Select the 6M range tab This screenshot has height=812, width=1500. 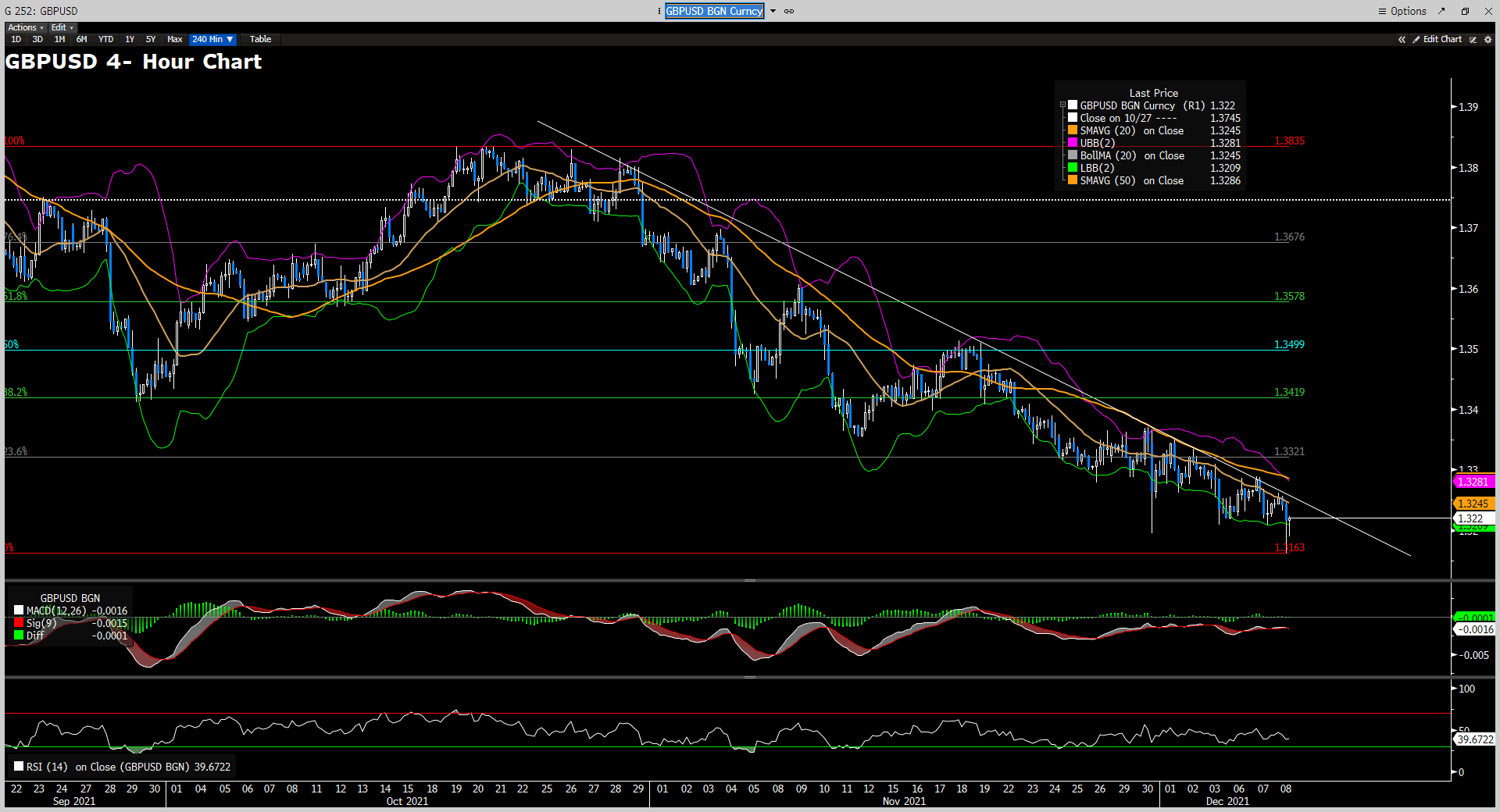81,39
